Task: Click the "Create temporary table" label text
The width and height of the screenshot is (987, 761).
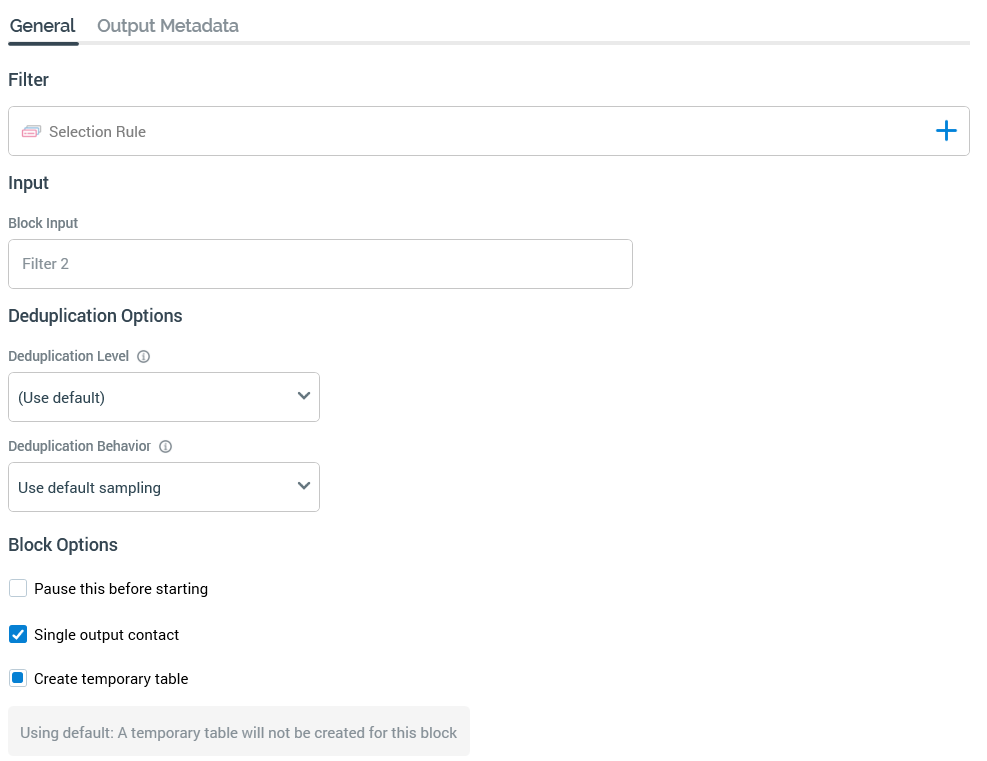Action: point(111,679)
